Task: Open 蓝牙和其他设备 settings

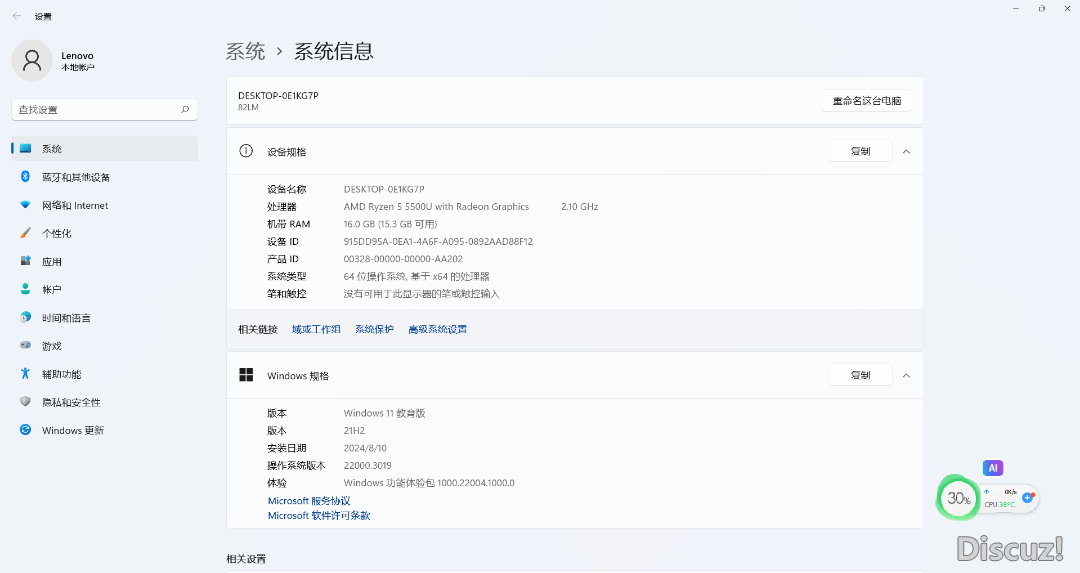Action: coord(105,177)
